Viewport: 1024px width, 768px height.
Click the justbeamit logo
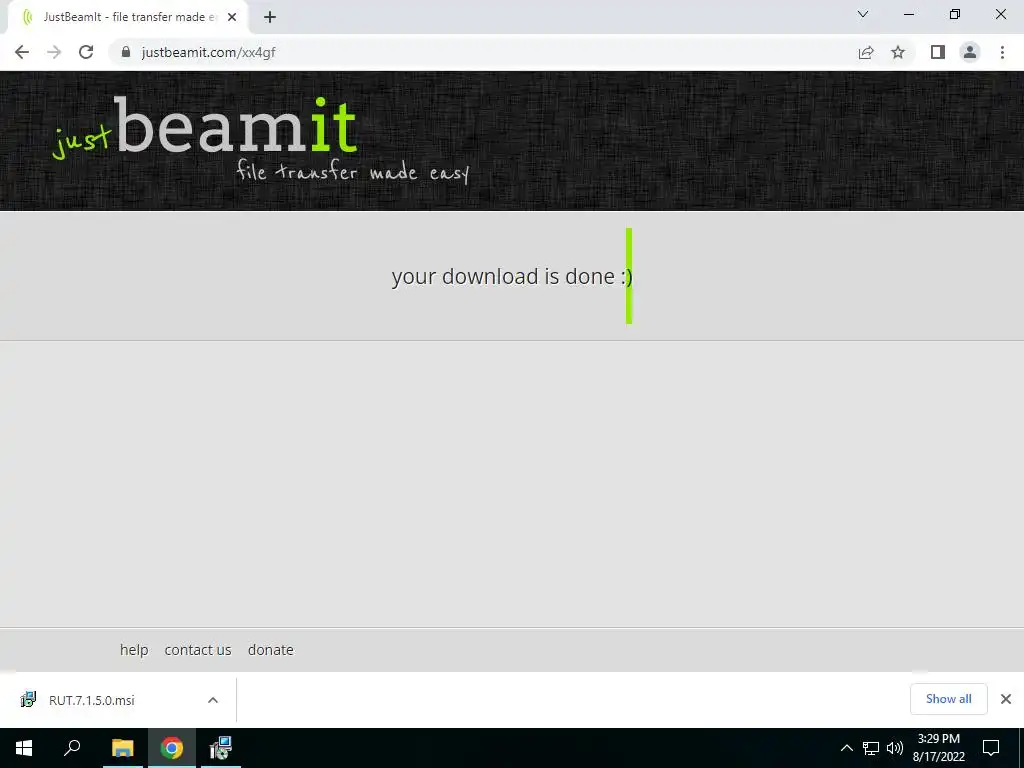pyautogui.click(x=205, y=127)
